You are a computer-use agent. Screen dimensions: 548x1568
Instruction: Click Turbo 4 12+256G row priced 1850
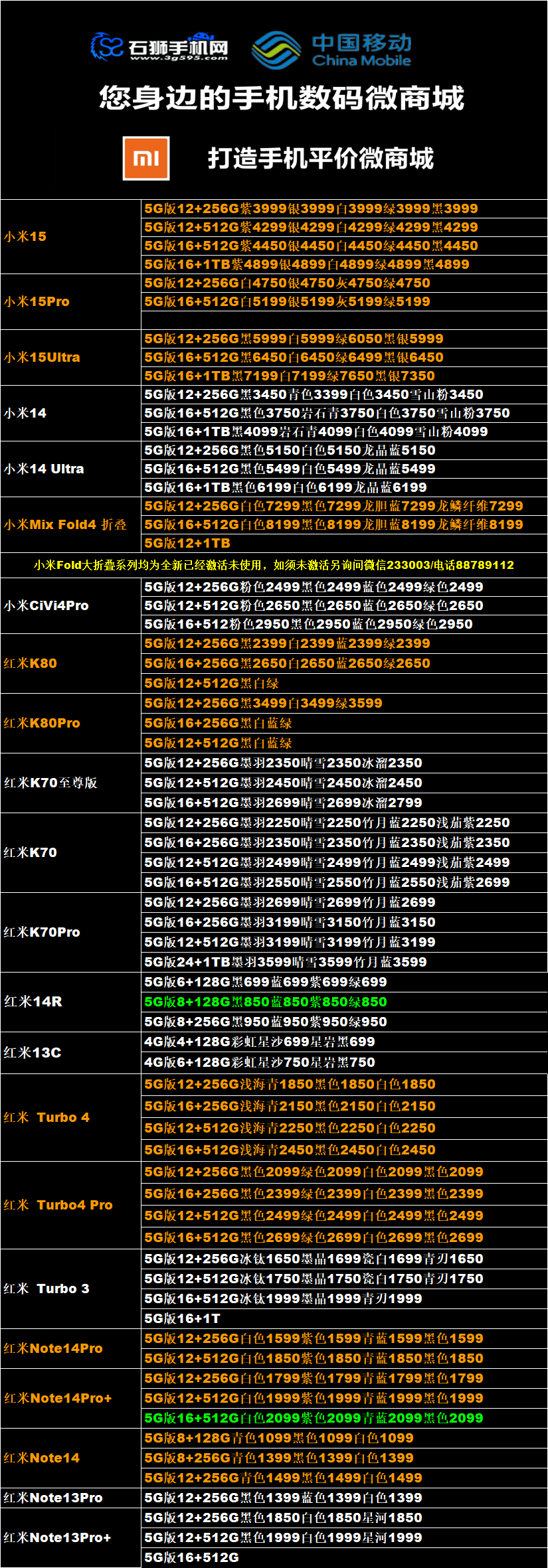tap(344, 1084)
